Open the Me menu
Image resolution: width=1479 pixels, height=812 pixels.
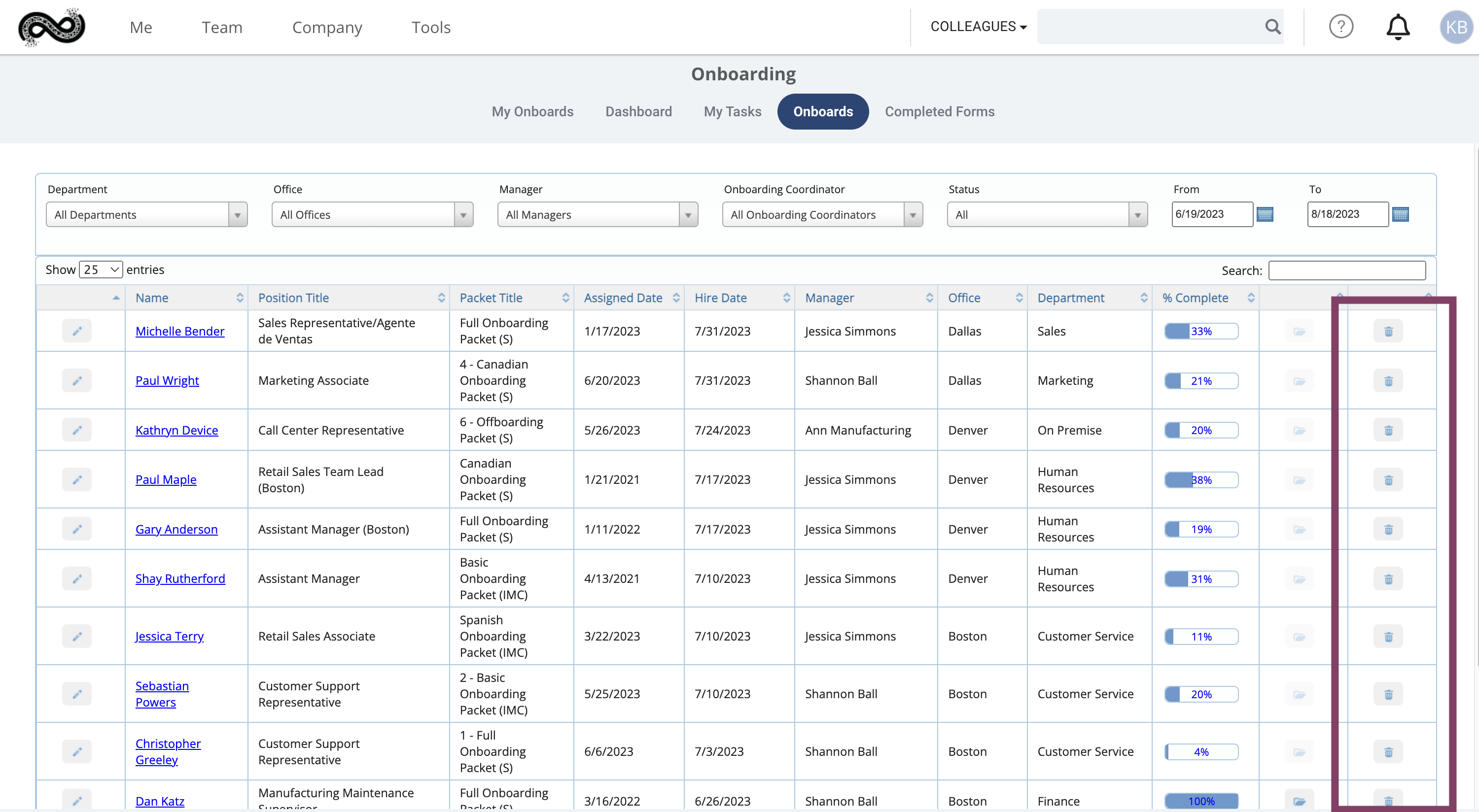click(141, 27)
